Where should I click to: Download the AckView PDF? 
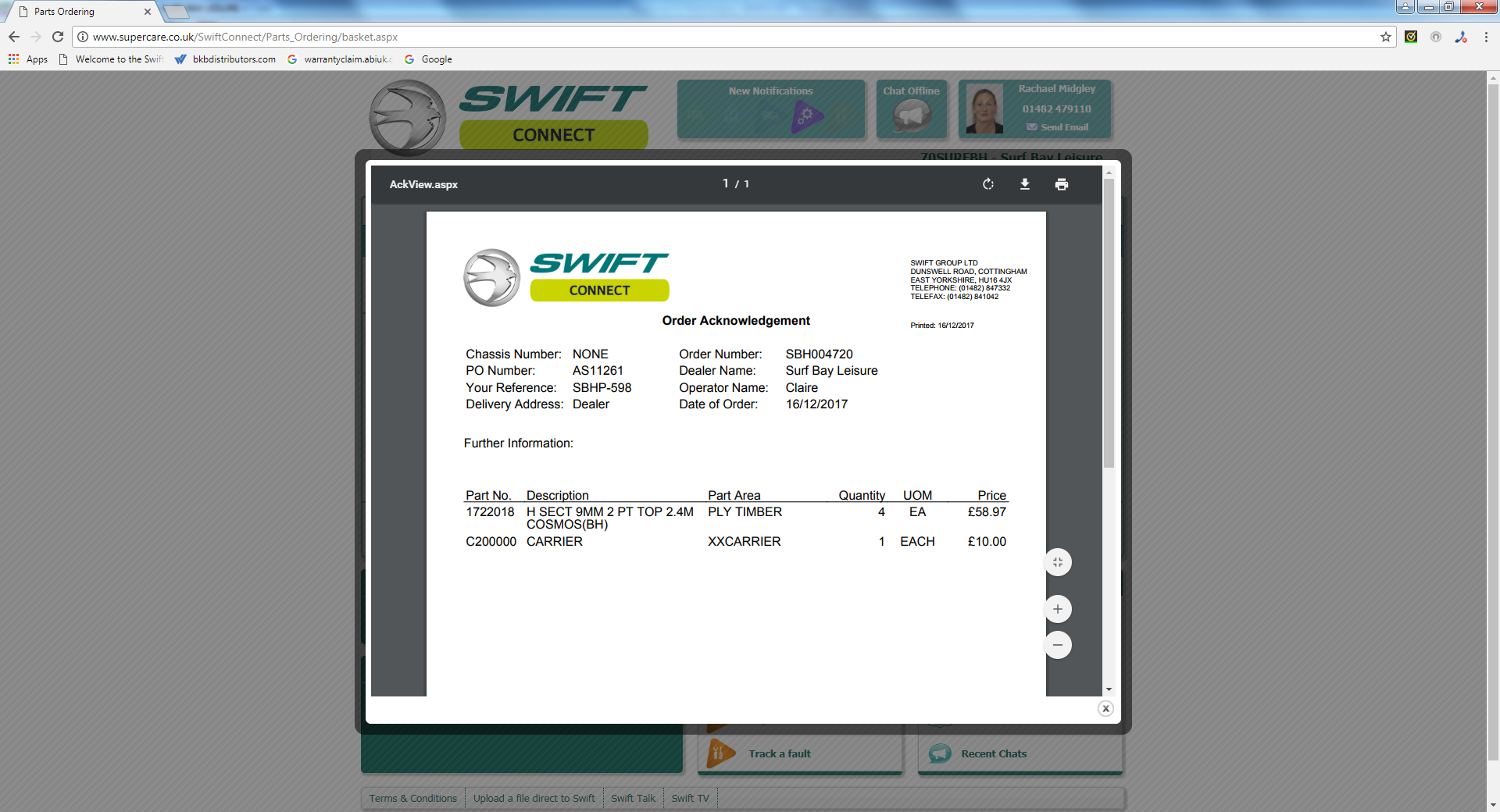(1025, 184)
